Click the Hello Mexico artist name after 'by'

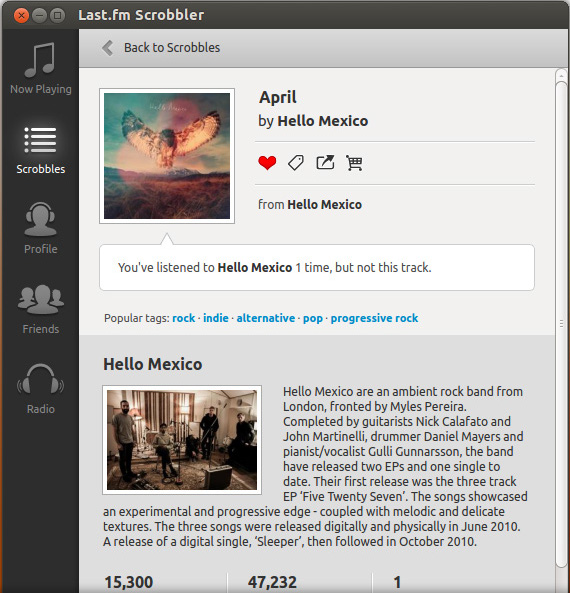(323, 121)
